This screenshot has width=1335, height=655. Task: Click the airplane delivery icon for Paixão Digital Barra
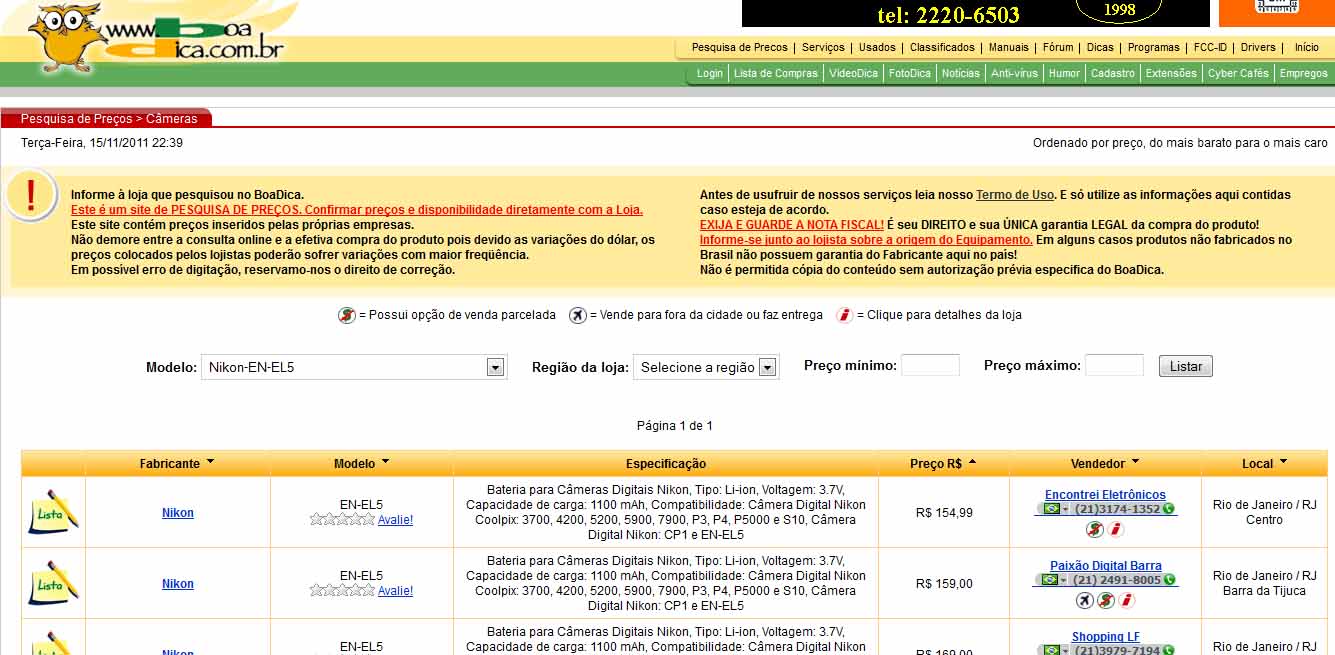click(1084, 600)
